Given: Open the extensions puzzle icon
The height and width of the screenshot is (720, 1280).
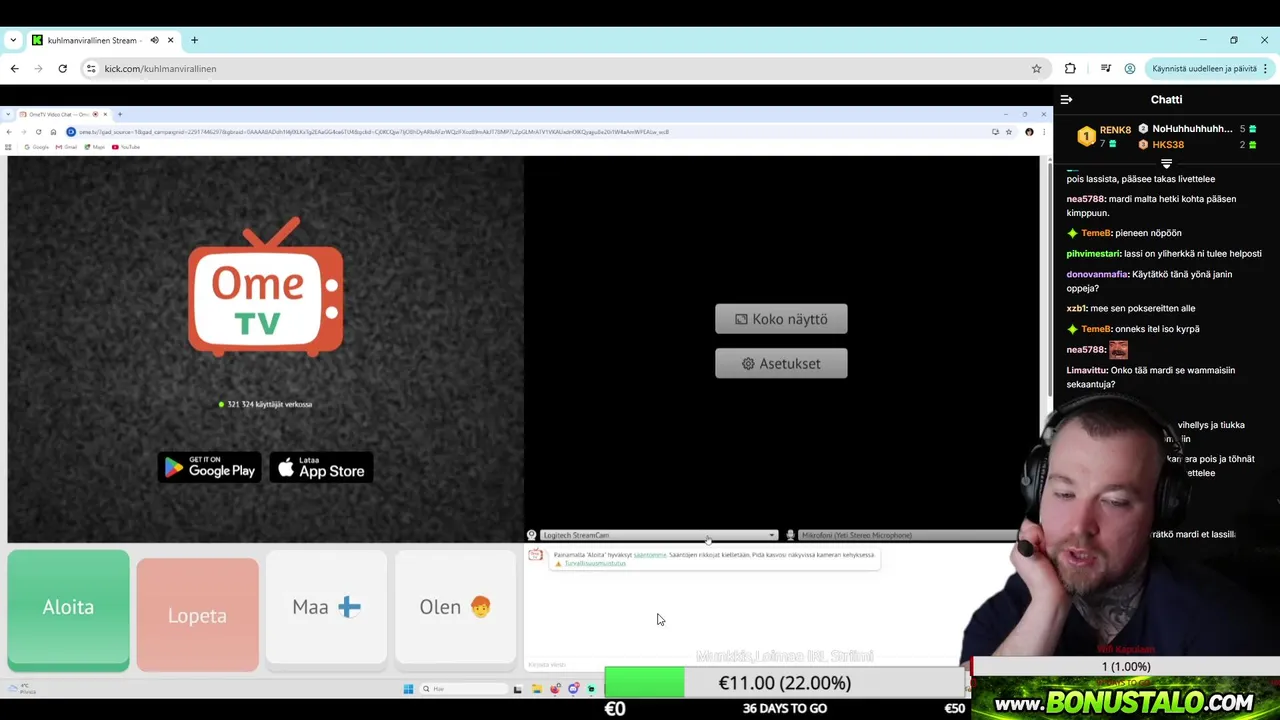Looking at the screenshot, I should click(x=1070, y=69).
